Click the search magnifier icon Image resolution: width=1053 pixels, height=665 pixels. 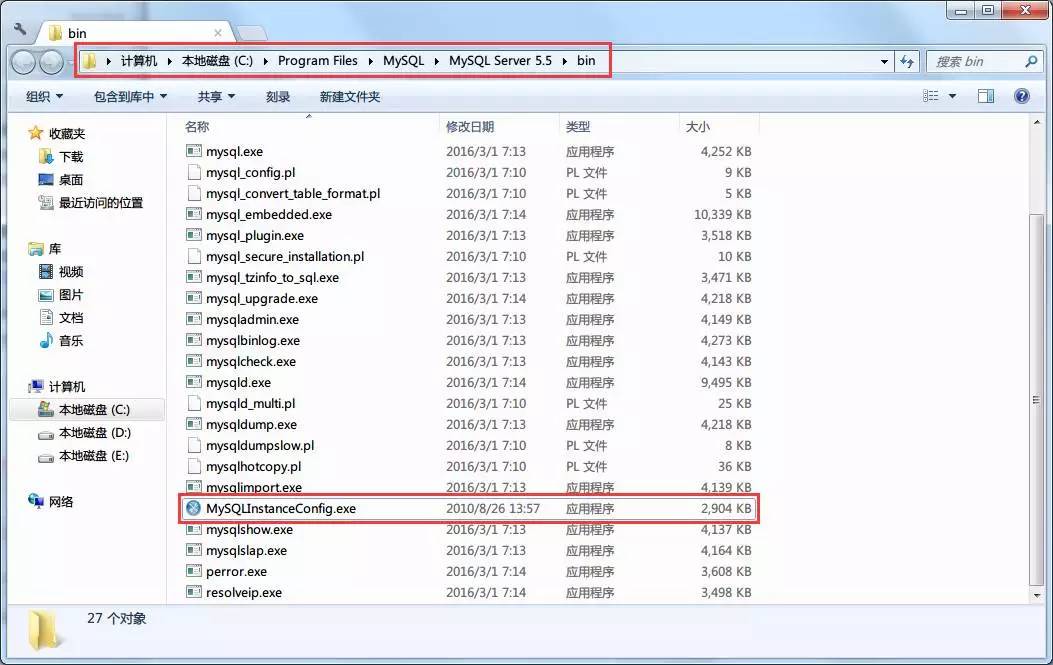(1032, 61)
